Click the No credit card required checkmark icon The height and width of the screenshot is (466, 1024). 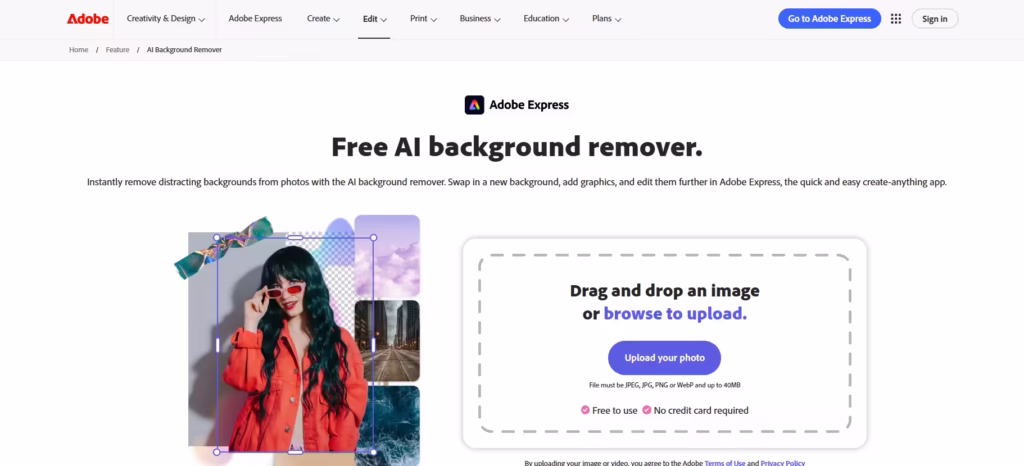(647, 410)
